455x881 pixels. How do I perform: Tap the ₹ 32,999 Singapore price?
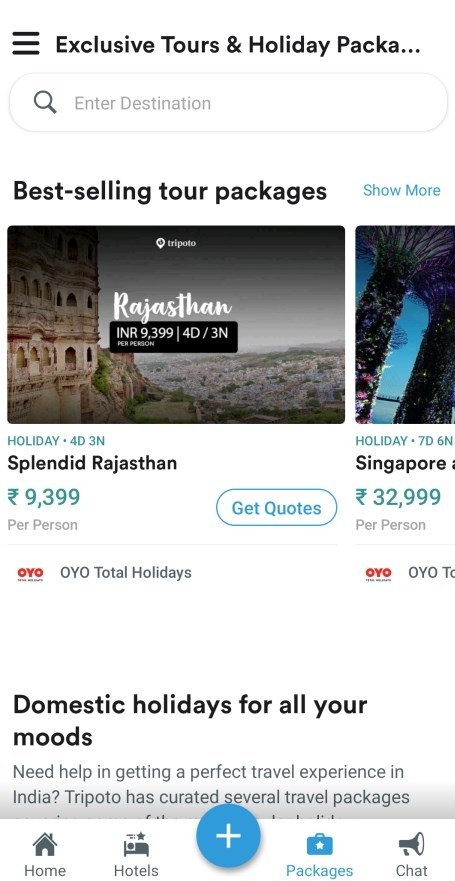398,497
